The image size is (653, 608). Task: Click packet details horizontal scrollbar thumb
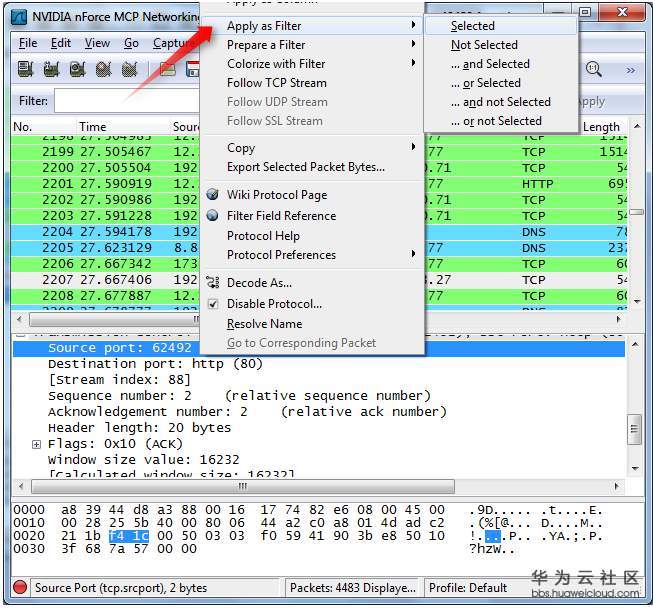click(x=243, y=486)
